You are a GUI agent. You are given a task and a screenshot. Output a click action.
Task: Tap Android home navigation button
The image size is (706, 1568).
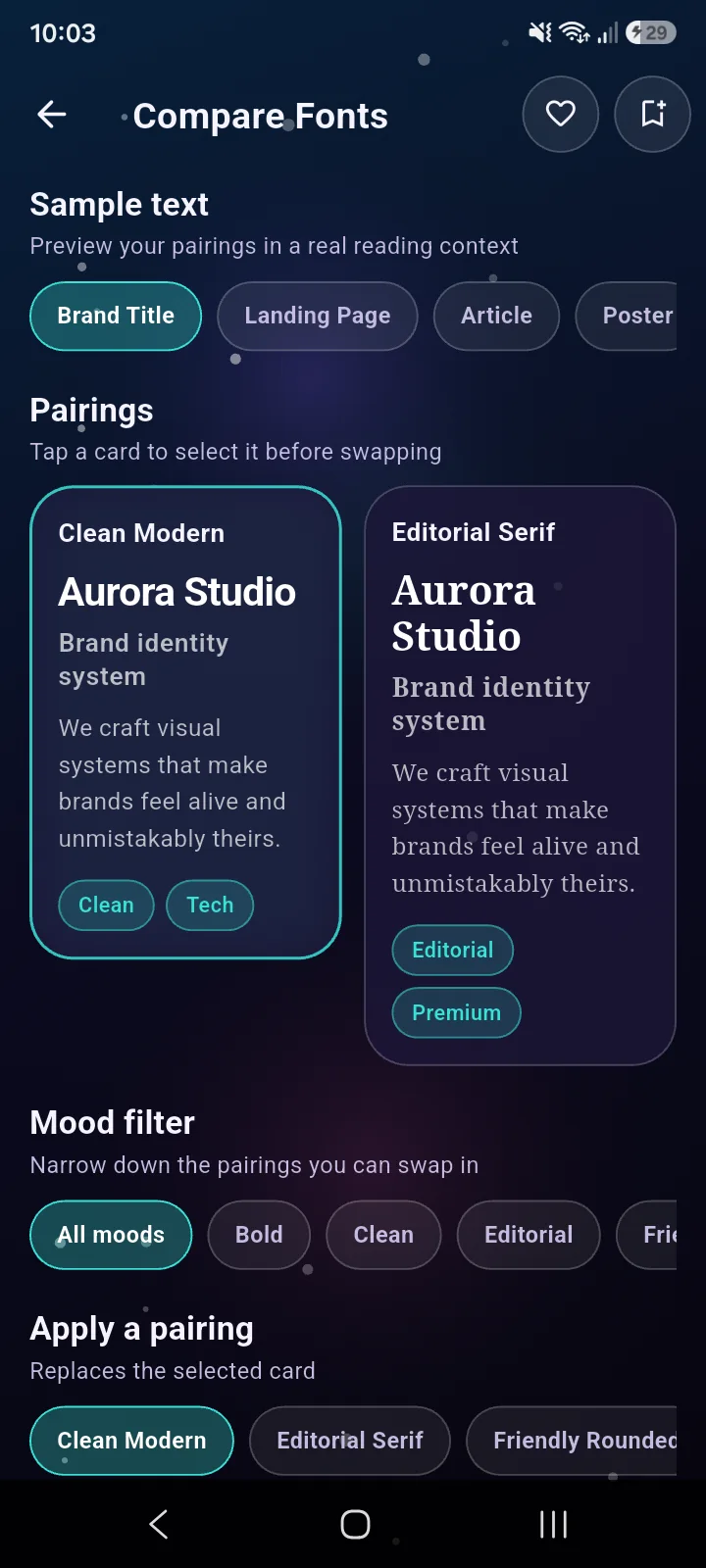click(x=355, y=1524)
